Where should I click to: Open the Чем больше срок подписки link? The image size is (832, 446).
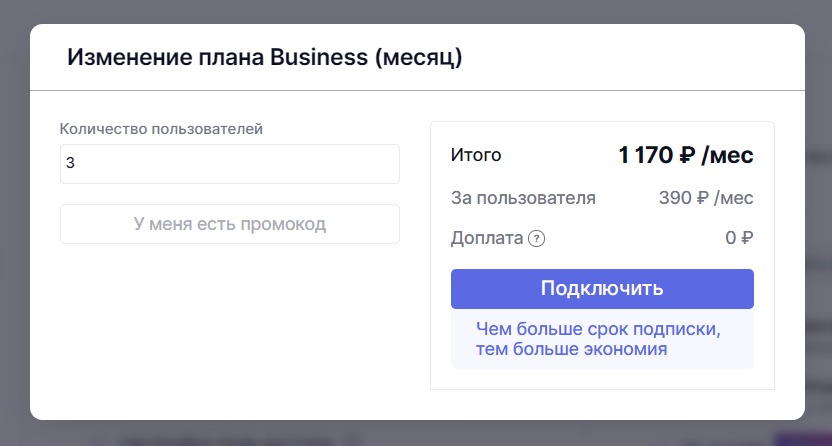598,328
